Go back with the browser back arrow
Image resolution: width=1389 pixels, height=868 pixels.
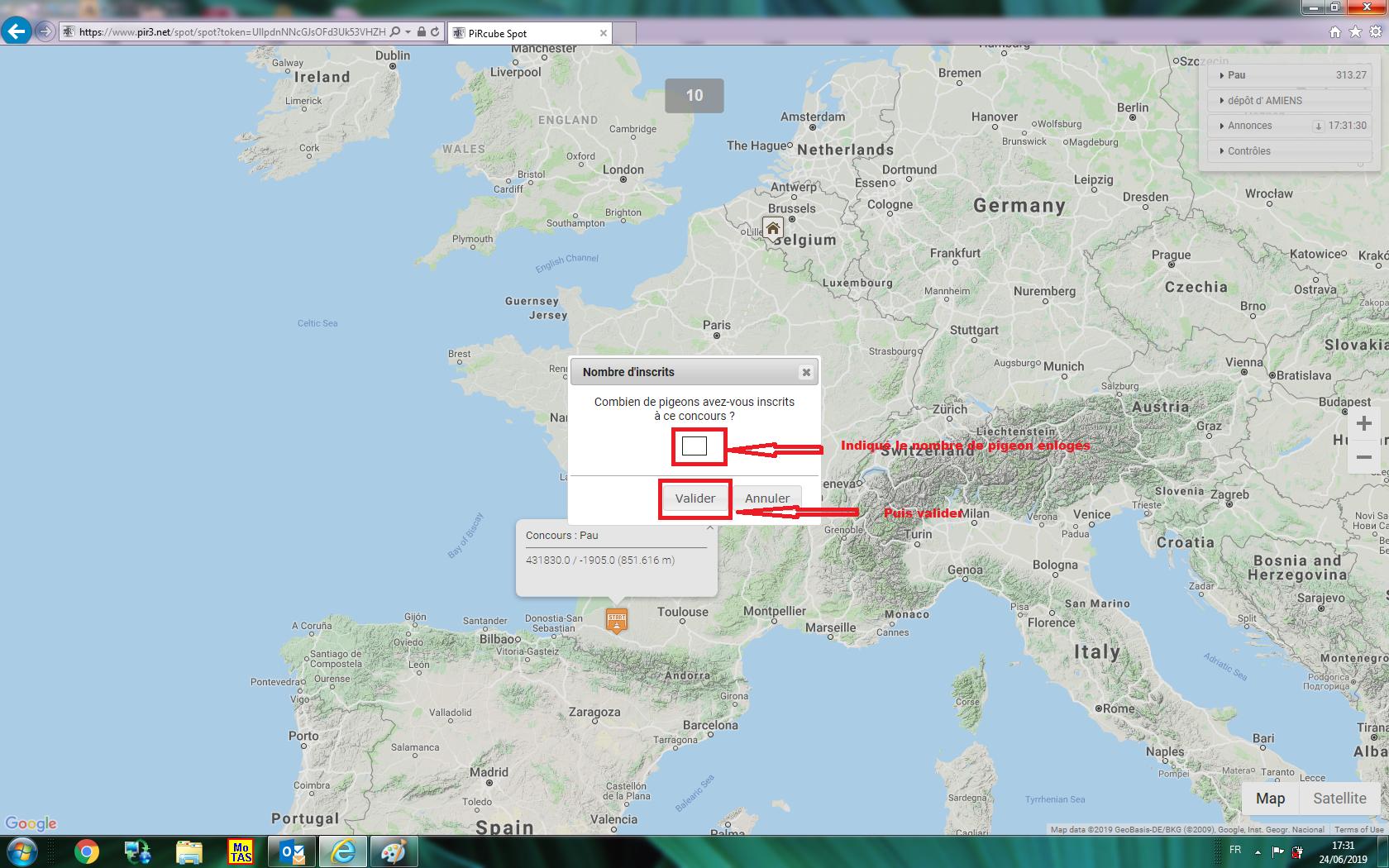pos(16,31)
